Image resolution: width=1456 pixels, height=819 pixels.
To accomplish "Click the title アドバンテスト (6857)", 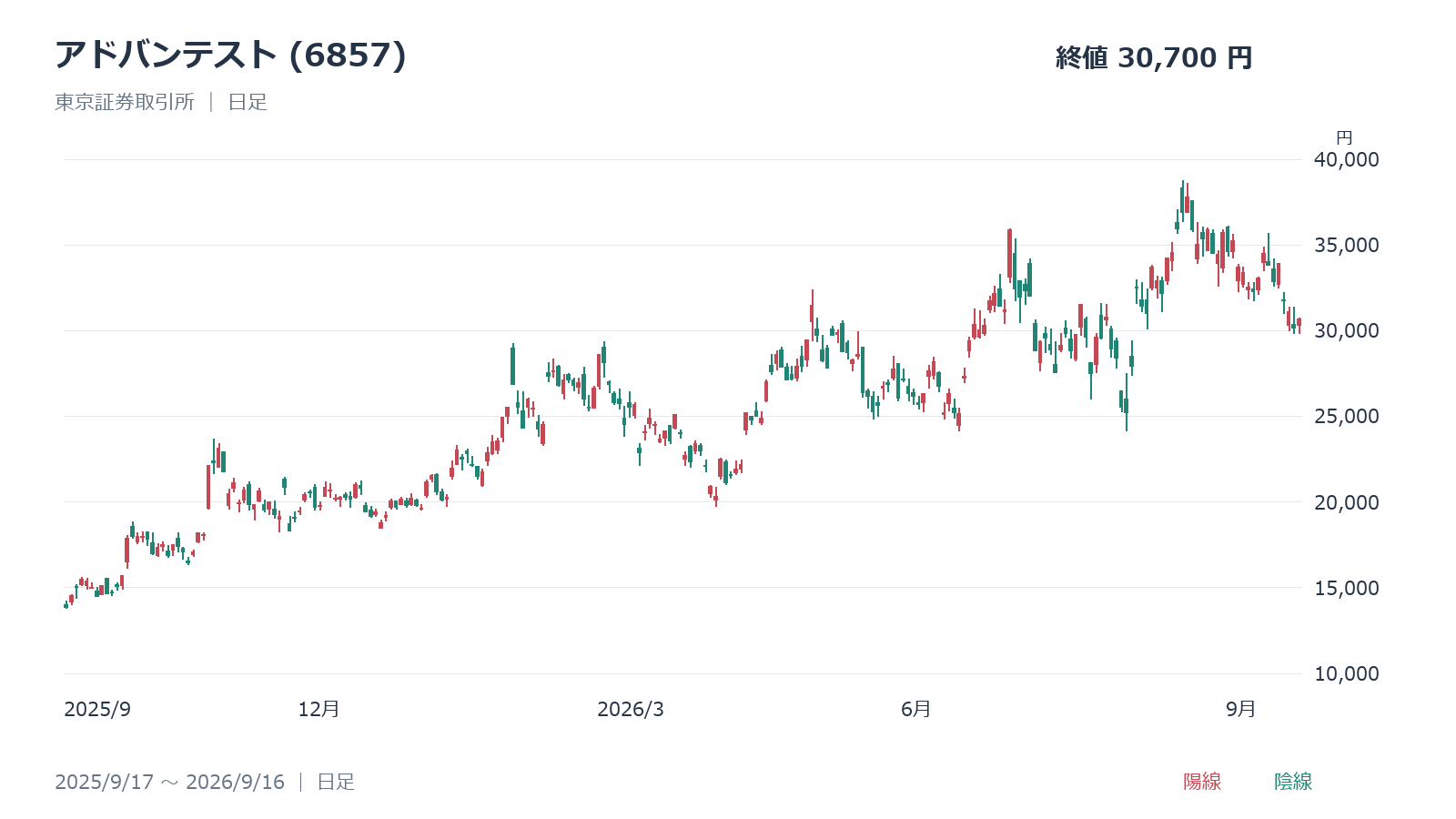I will (x=230, y=56).
